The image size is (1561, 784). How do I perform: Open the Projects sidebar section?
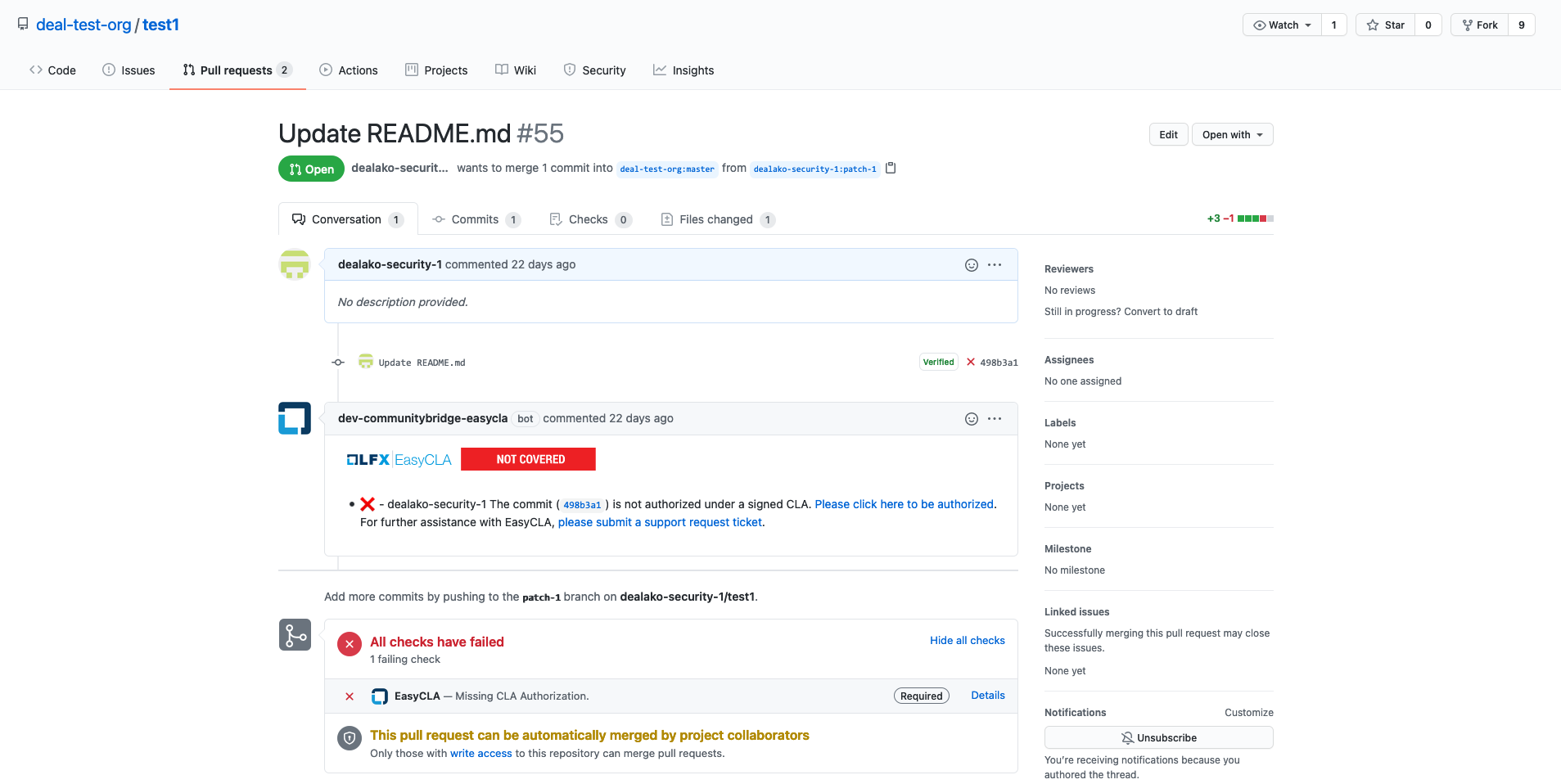(1064, 485)
